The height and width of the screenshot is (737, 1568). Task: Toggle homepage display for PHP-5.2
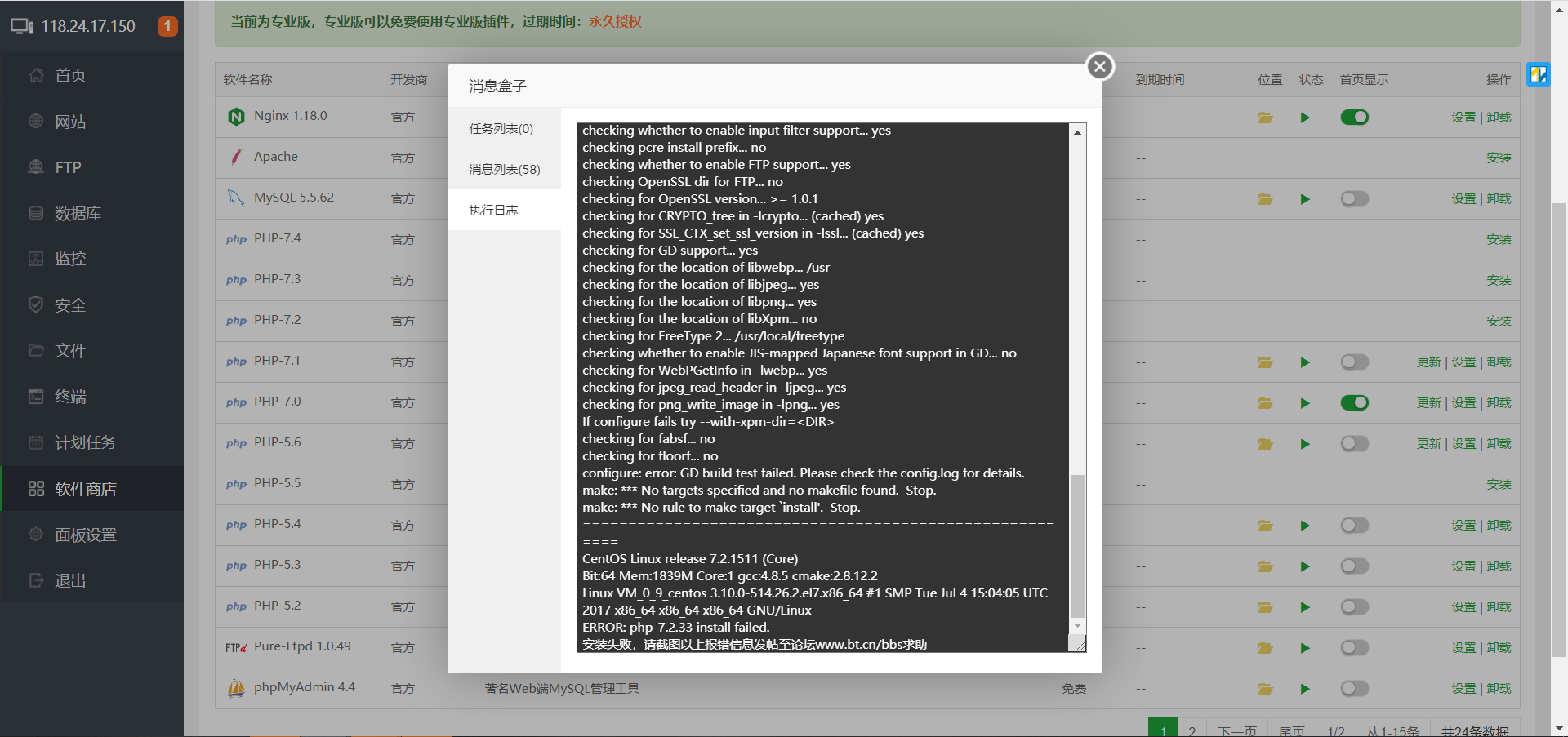pyautogui.click(x=1354, y=606)
